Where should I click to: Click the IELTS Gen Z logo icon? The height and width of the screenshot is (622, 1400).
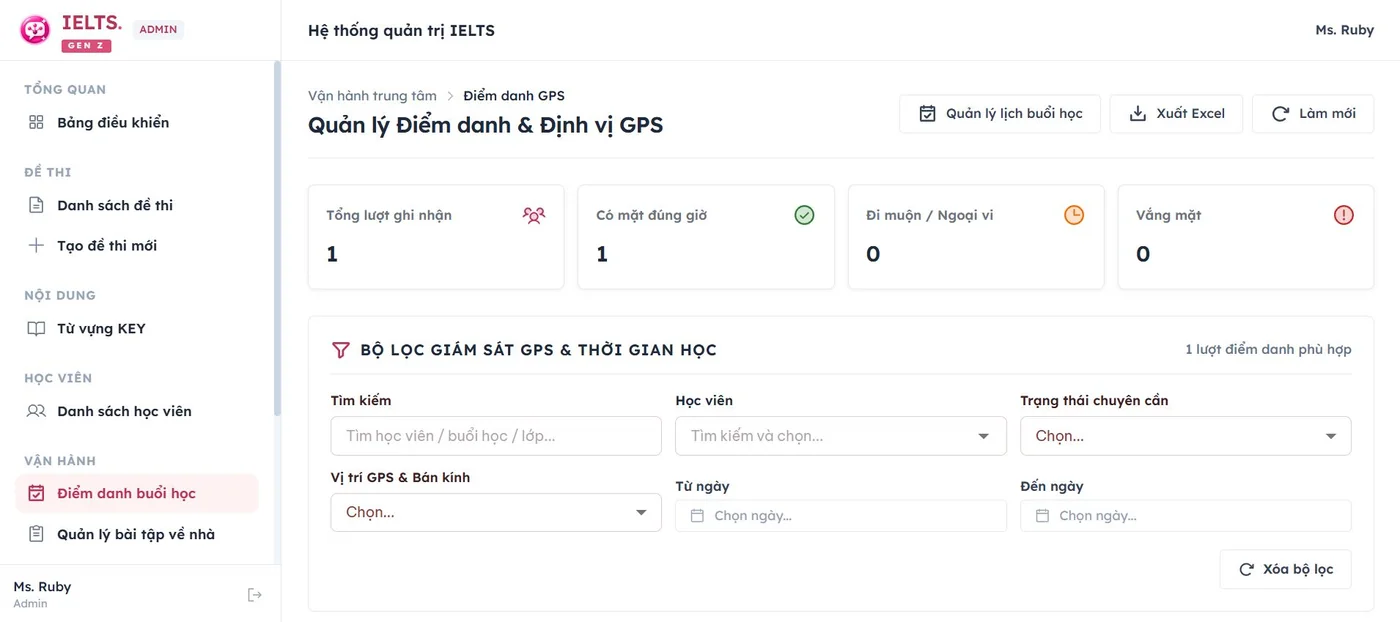point(35,30)
